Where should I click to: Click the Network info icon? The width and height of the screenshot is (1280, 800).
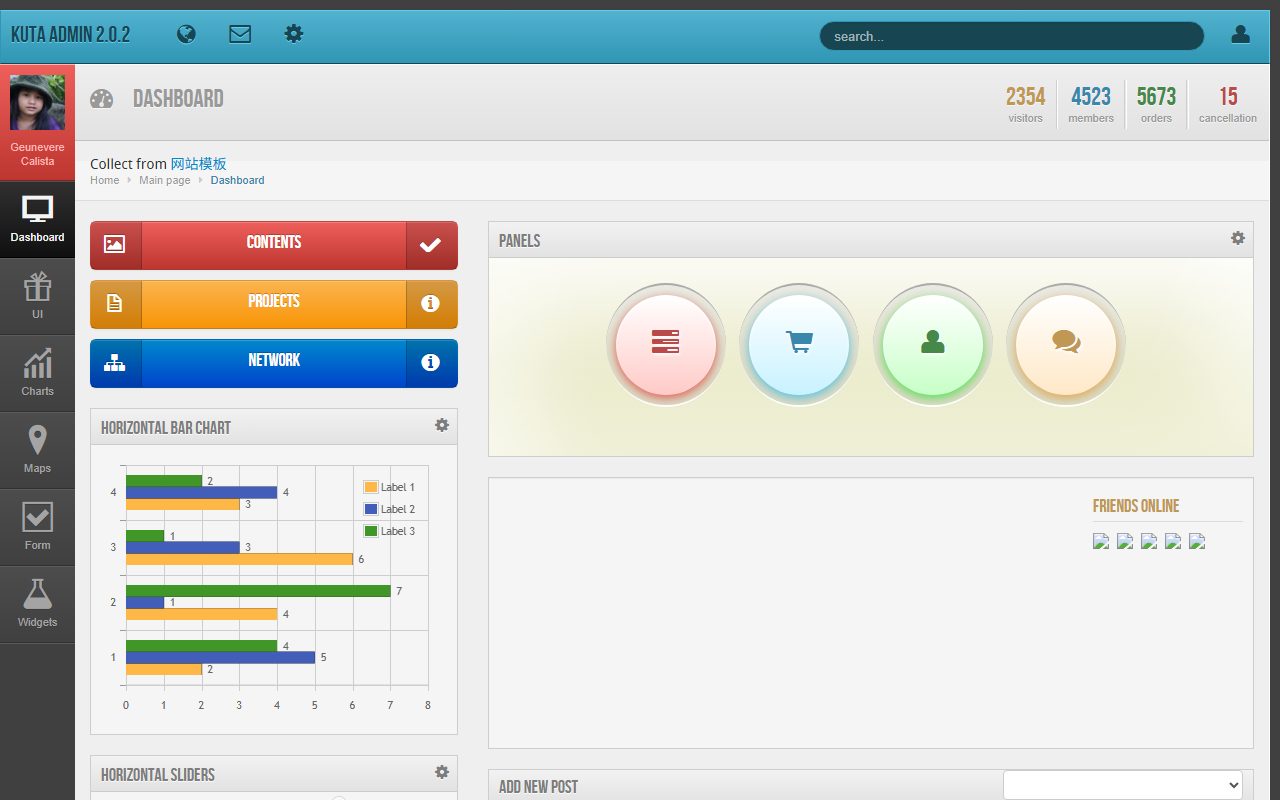[x=431, y=363]
